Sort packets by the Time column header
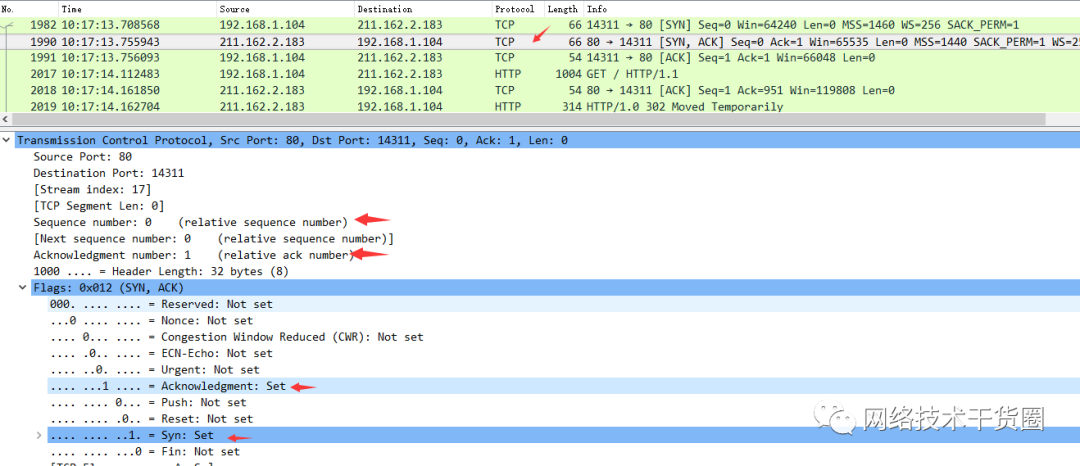The height and width of the screenshot is (466, 1080). (x=137, y=9)
